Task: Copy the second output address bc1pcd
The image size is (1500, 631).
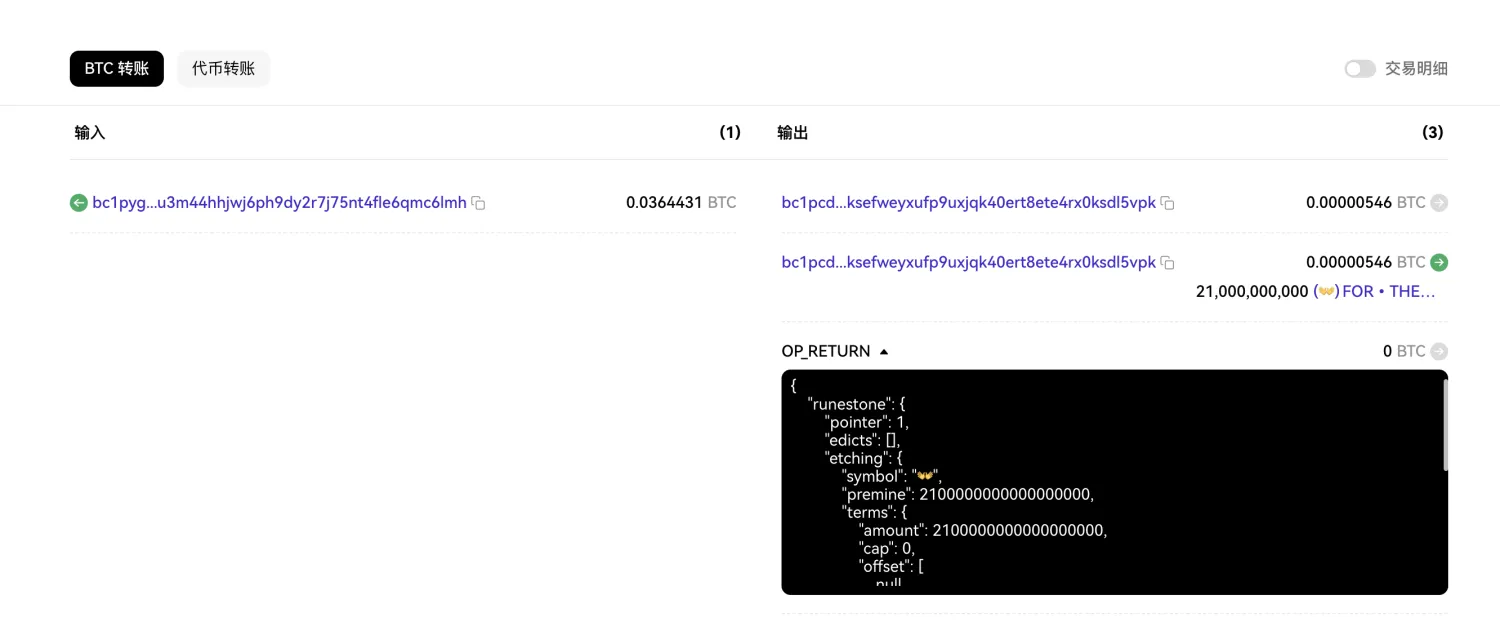Action: coord(1167,263)
